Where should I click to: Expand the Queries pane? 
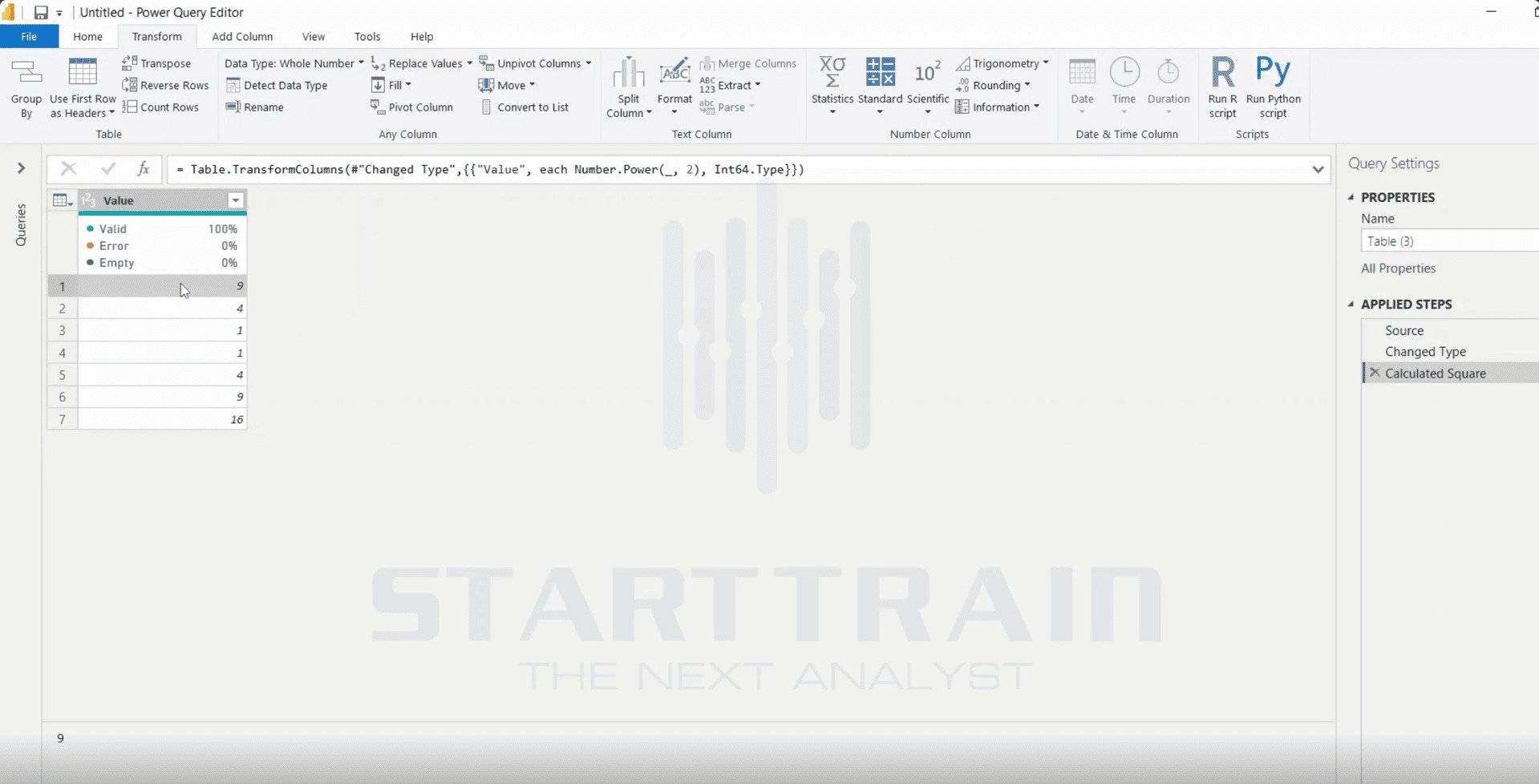click(x=22, y=168)
